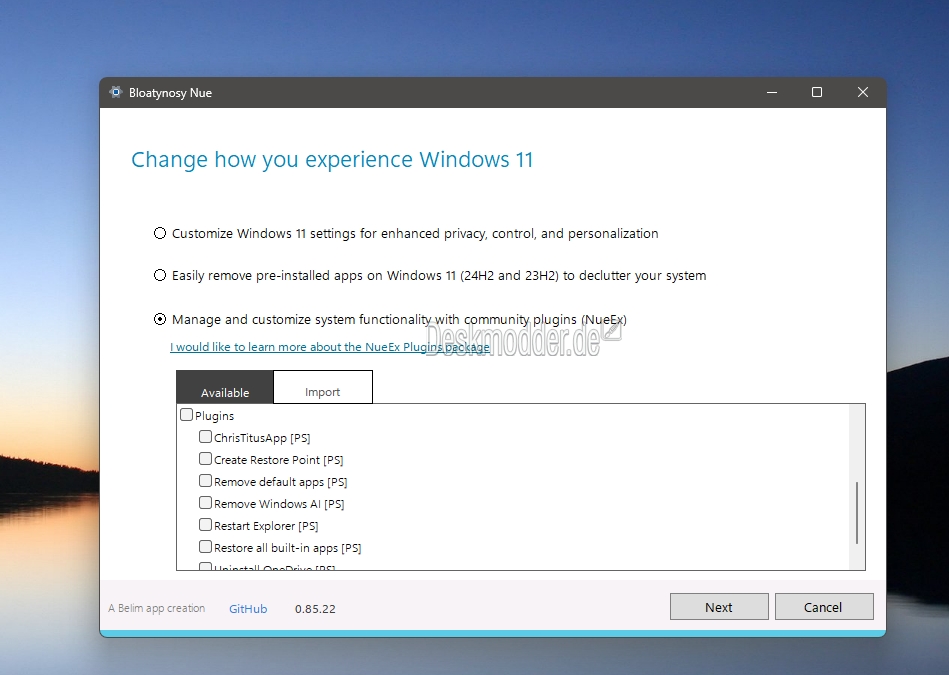949x675 pixels.
Task: Click the Next button
Action: click(719, 607)
